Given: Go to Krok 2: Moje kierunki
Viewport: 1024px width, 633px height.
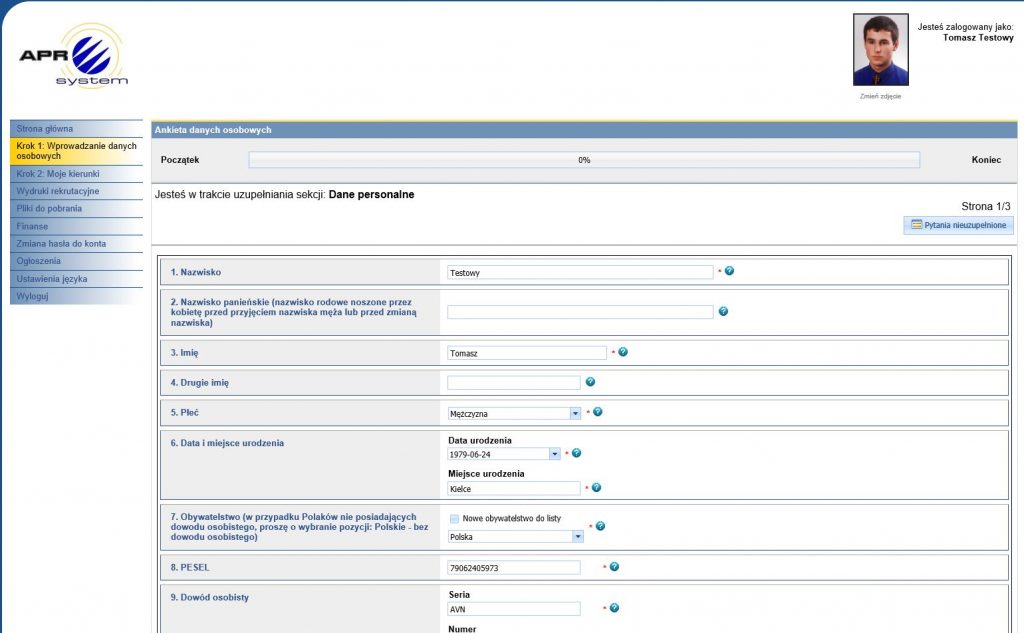Looking at the screenshot, I should coord(76,174).
